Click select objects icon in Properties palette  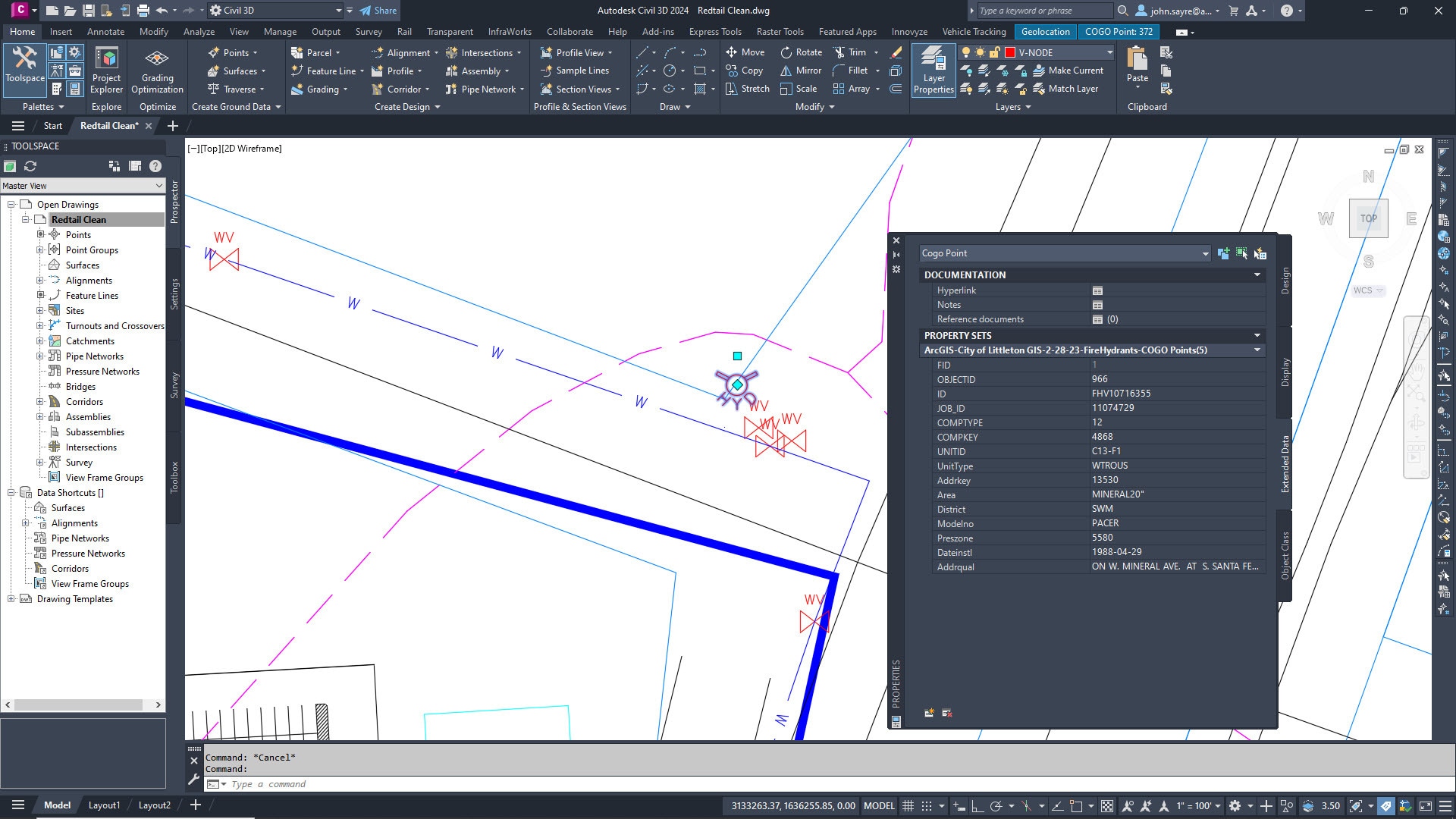click(x=1241, y=253)
